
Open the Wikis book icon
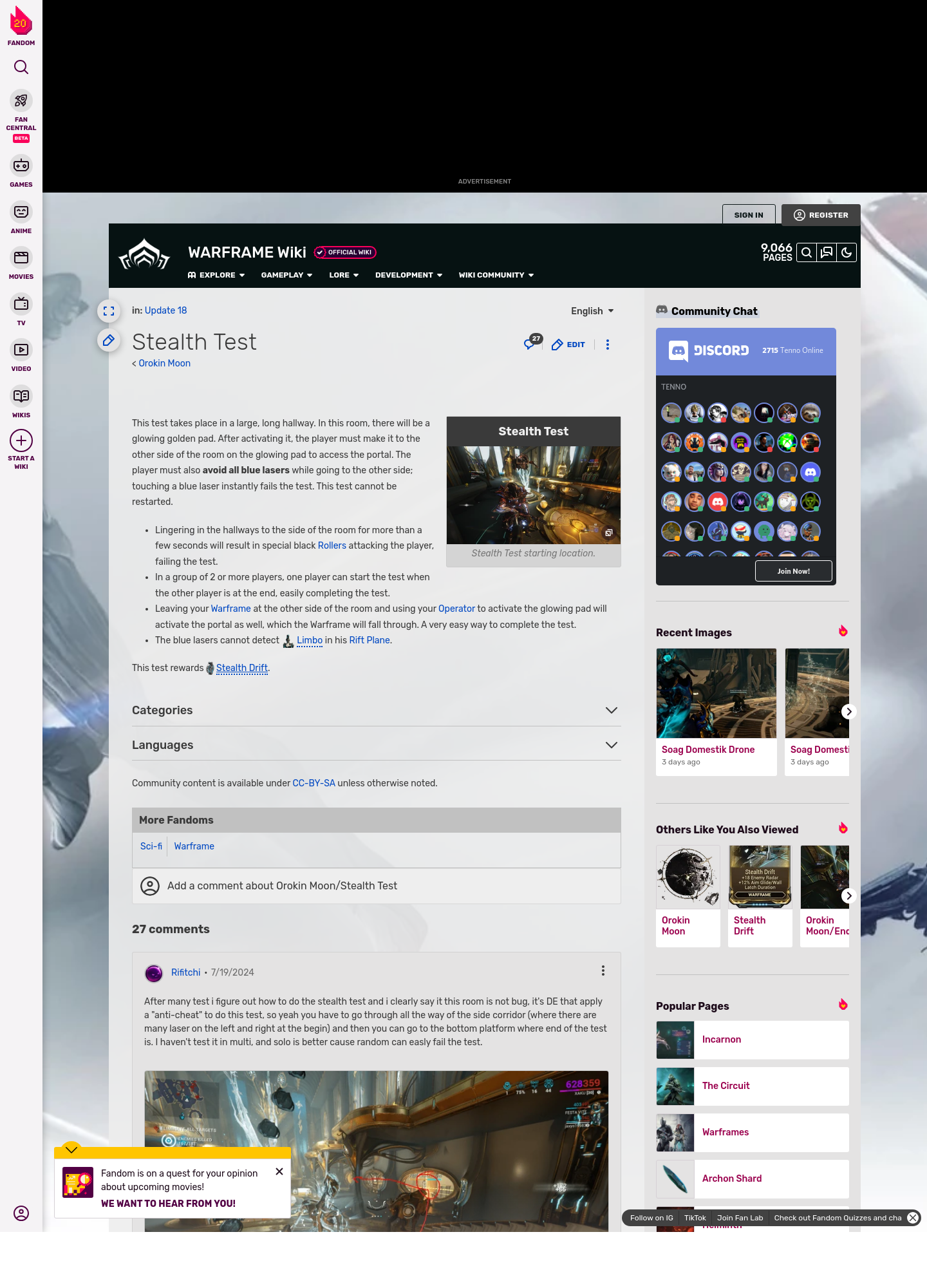pos(21,395)
